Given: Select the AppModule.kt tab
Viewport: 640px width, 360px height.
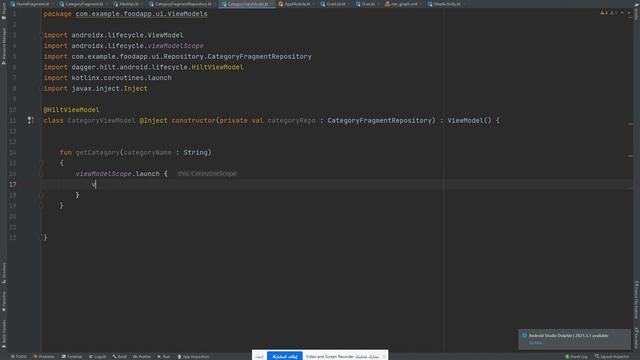Looking at the screenshot, I should point(296,4).
